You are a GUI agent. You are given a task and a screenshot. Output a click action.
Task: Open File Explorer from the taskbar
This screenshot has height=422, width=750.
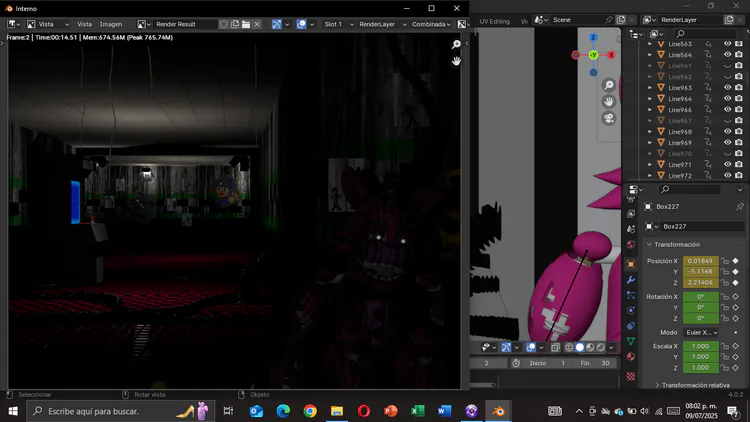(337, 411)
